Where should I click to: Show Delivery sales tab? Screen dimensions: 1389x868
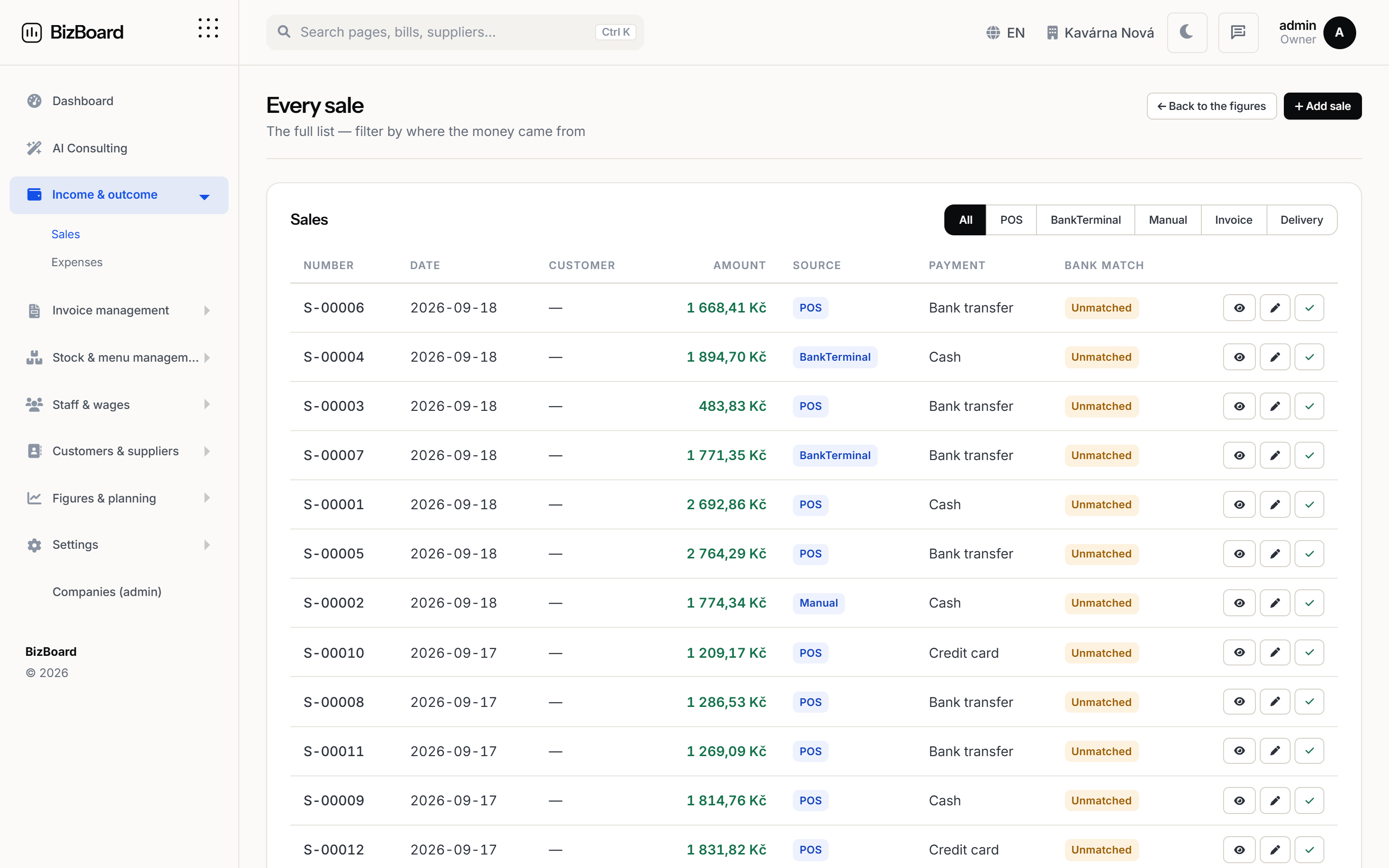[1301, 220]
